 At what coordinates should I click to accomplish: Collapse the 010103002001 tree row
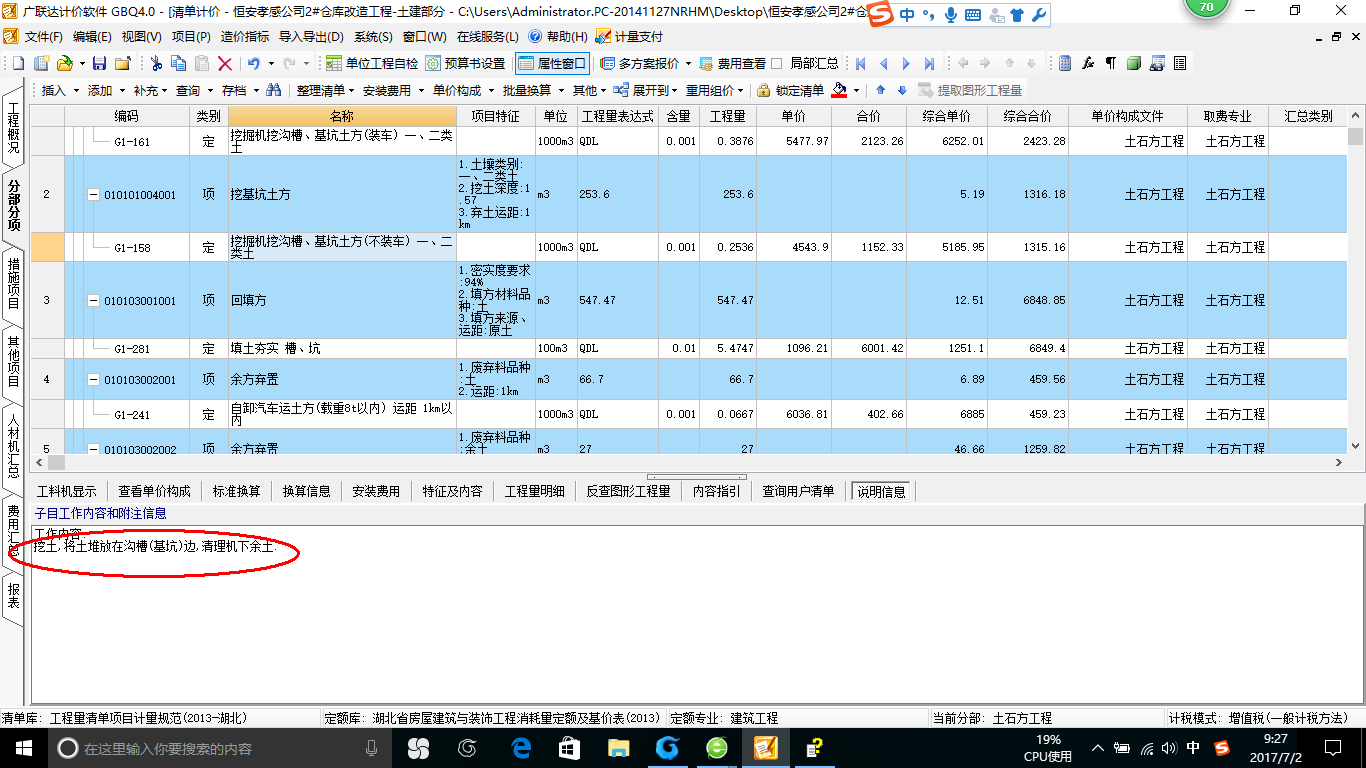tap(94, 380)
